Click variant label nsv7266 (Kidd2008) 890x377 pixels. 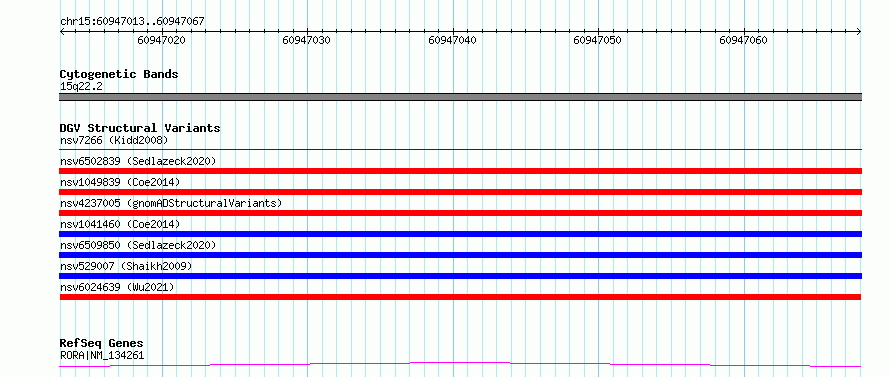[114, 140]
